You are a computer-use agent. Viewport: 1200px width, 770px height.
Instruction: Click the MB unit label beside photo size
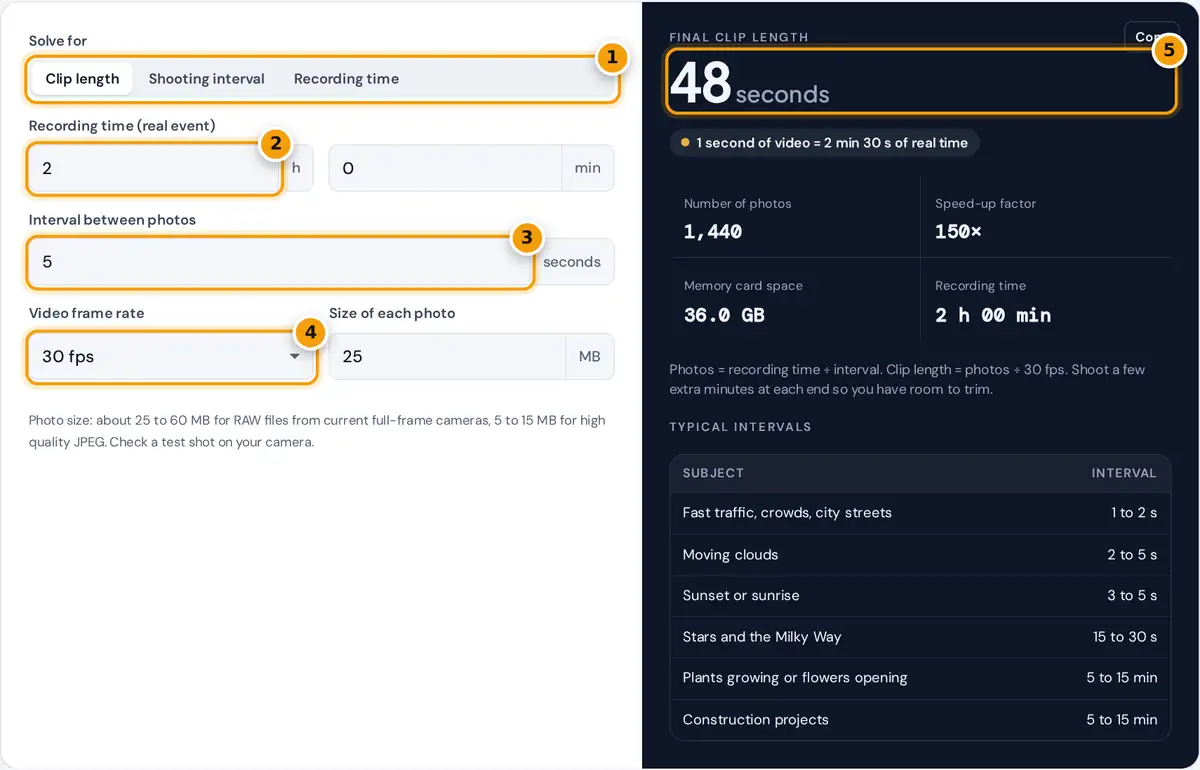click(590, 356)
